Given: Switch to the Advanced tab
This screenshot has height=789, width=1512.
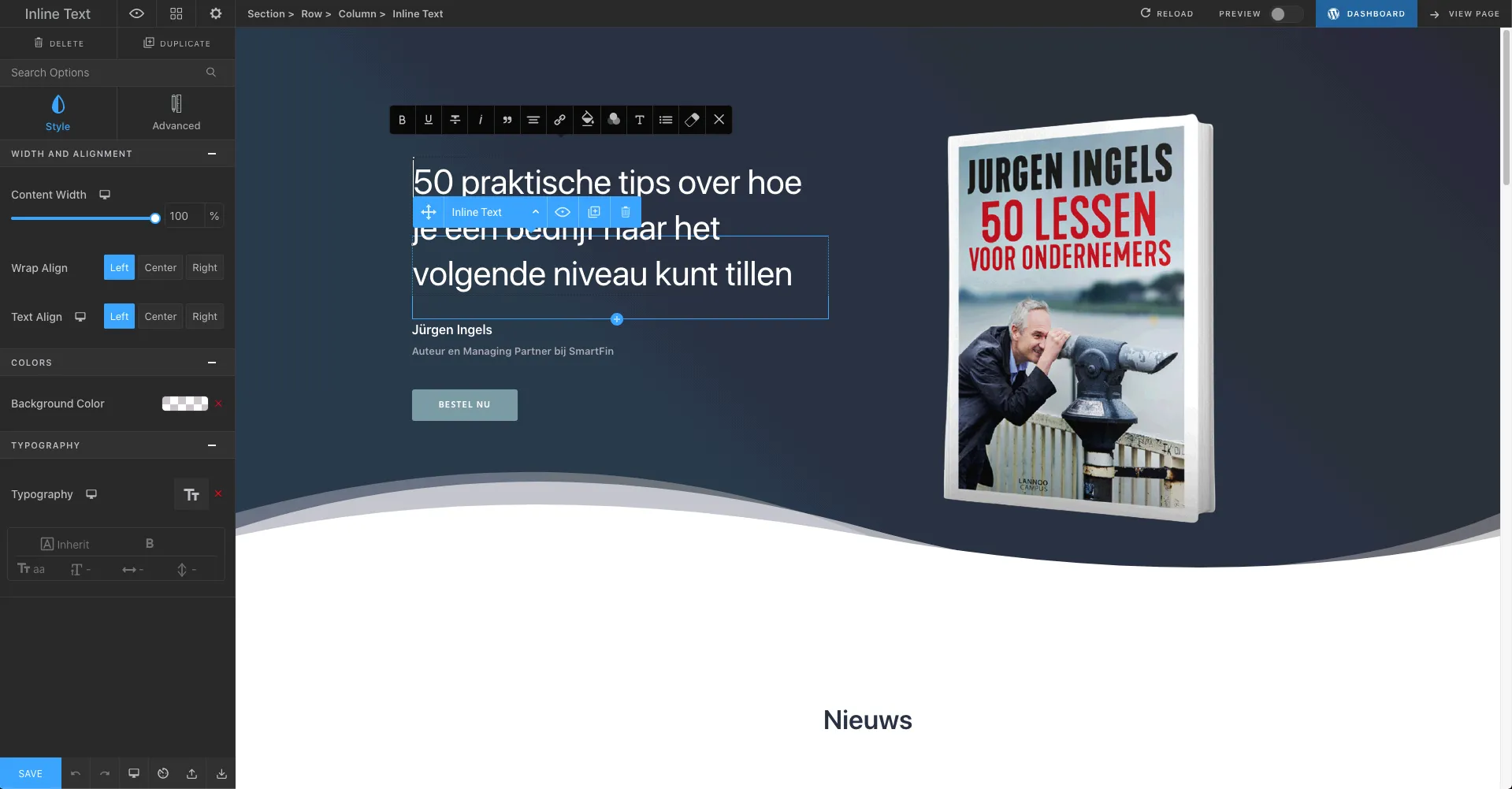Looking at the screenshot, I should 176,114.
